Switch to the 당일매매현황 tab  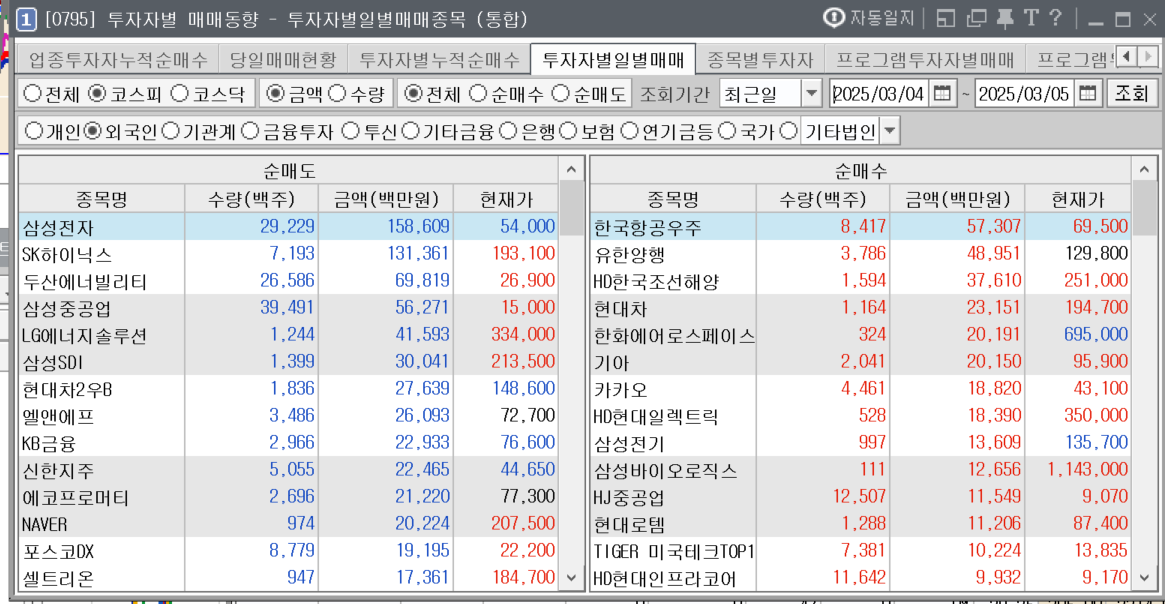[x=283, y=60]
